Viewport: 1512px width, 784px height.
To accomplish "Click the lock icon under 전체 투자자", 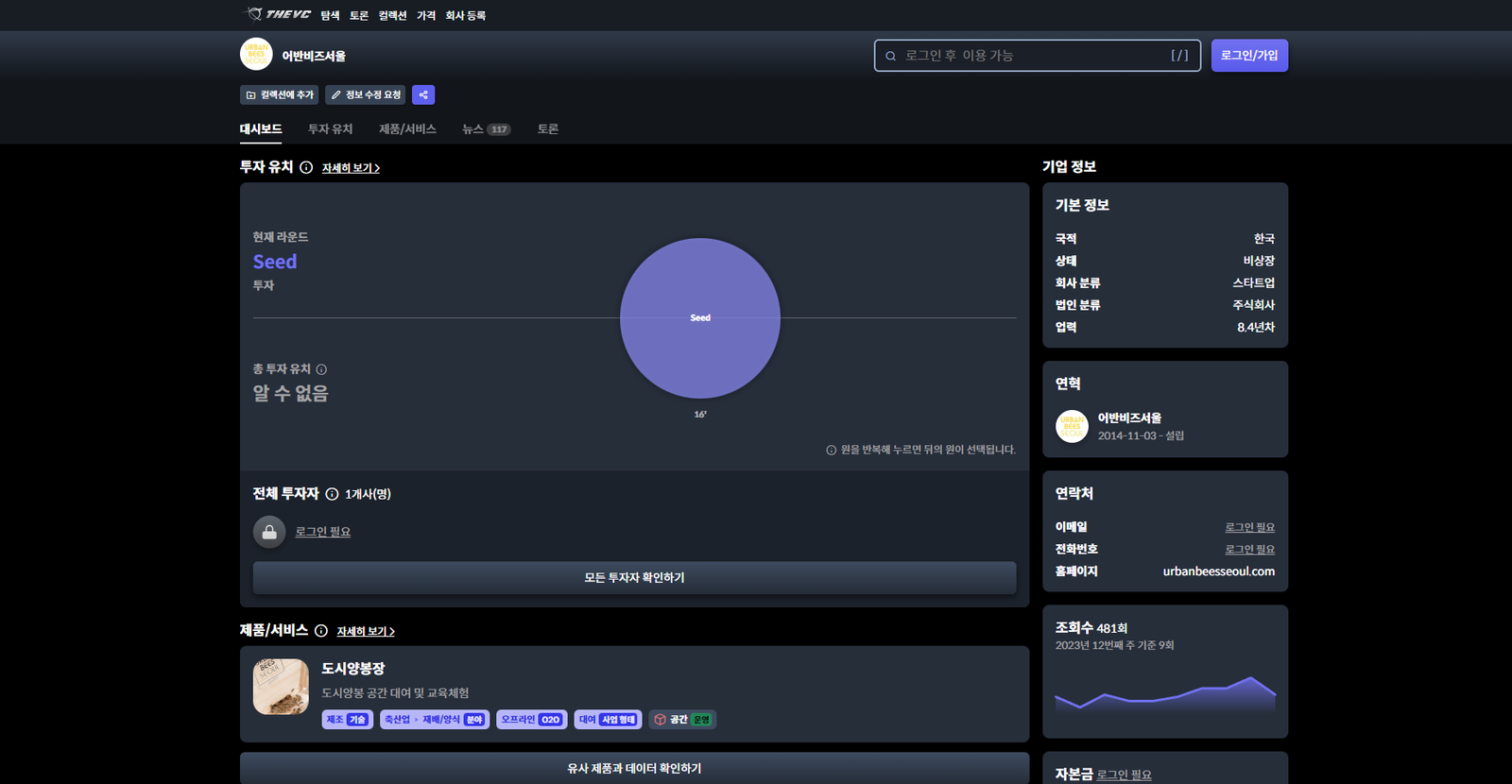I will (269, 532).
